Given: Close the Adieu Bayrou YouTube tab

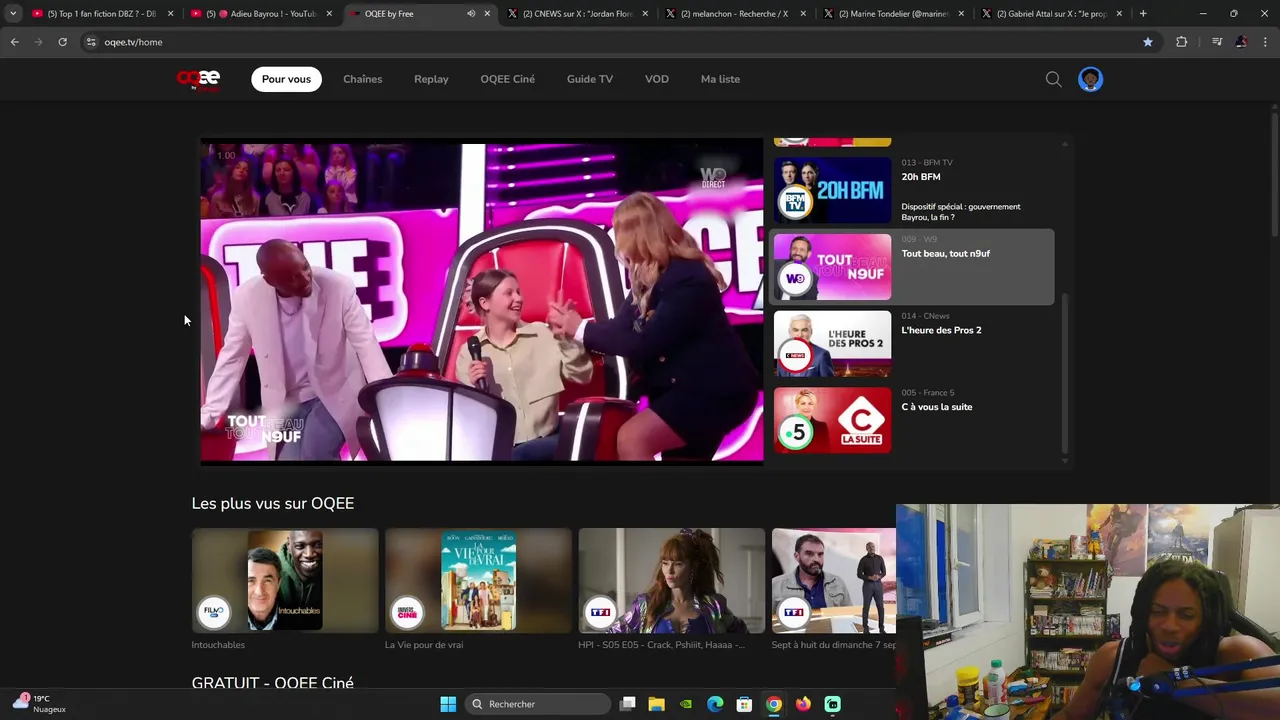Looking at the screenshot, I should coord(329,14).
